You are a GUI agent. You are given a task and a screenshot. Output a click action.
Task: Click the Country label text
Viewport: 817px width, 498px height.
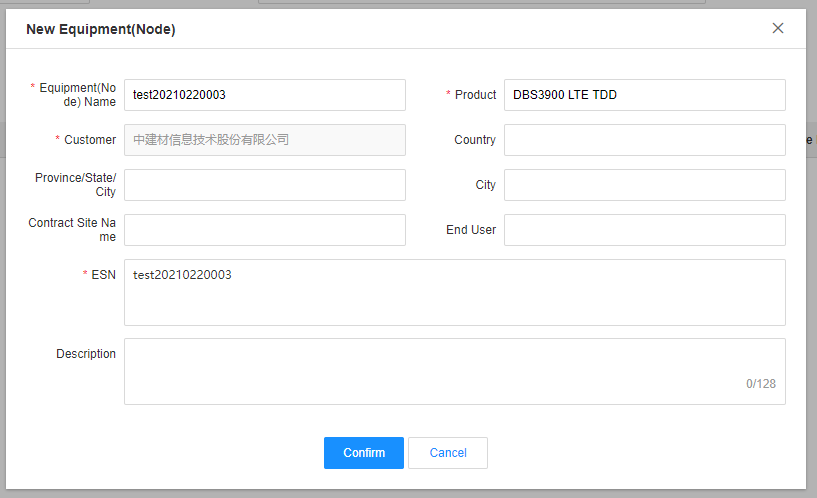pyautogui.click(x=475, y=140)
